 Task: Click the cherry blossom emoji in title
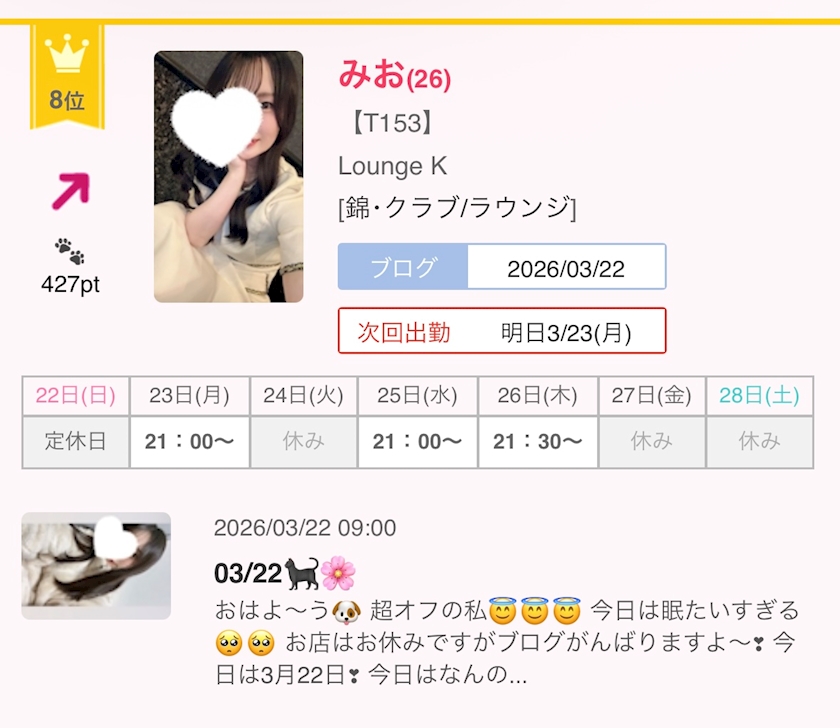click(x=338, y=573)
